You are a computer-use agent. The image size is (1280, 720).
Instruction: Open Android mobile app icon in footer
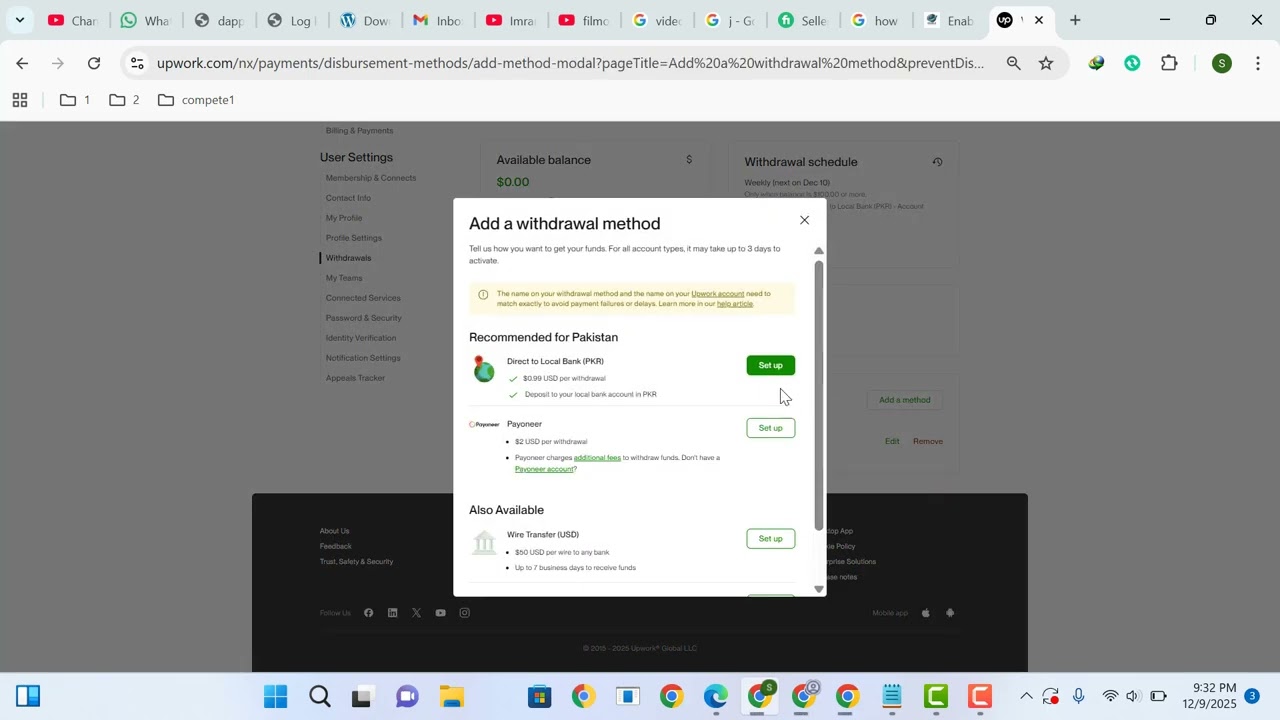[950, 613]
